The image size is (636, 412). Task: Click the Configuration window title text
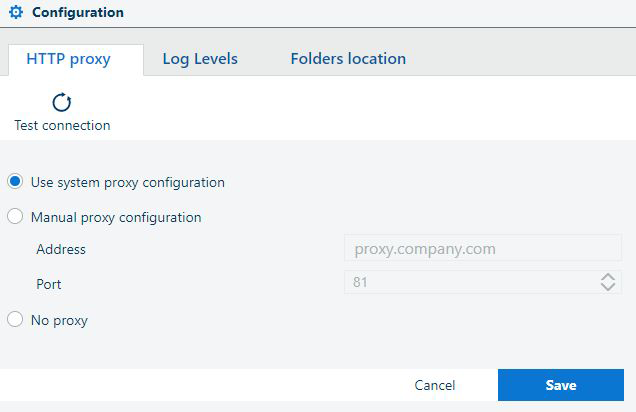[78, 13]
